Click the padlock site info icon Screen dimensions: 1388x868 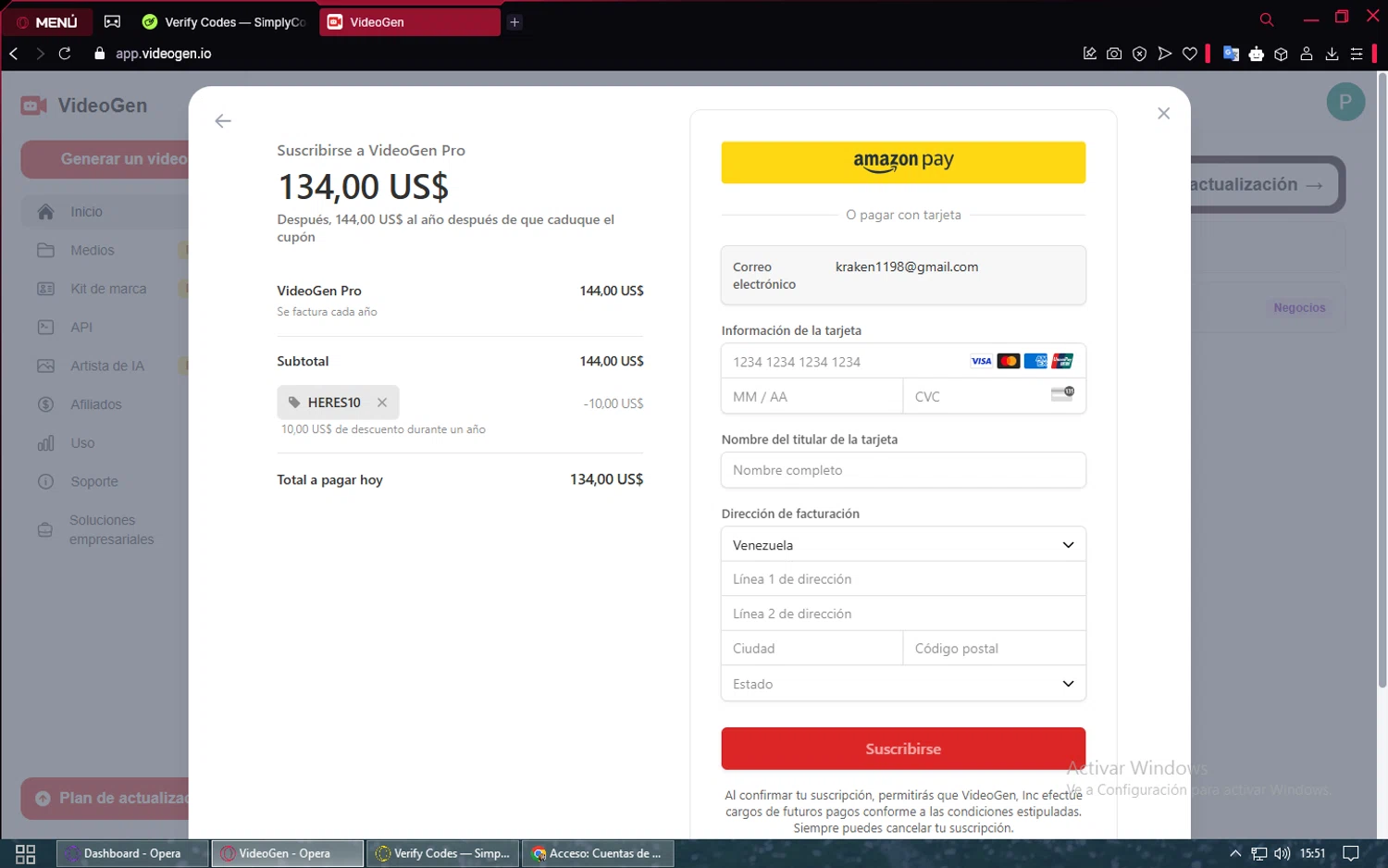[100, 54]
